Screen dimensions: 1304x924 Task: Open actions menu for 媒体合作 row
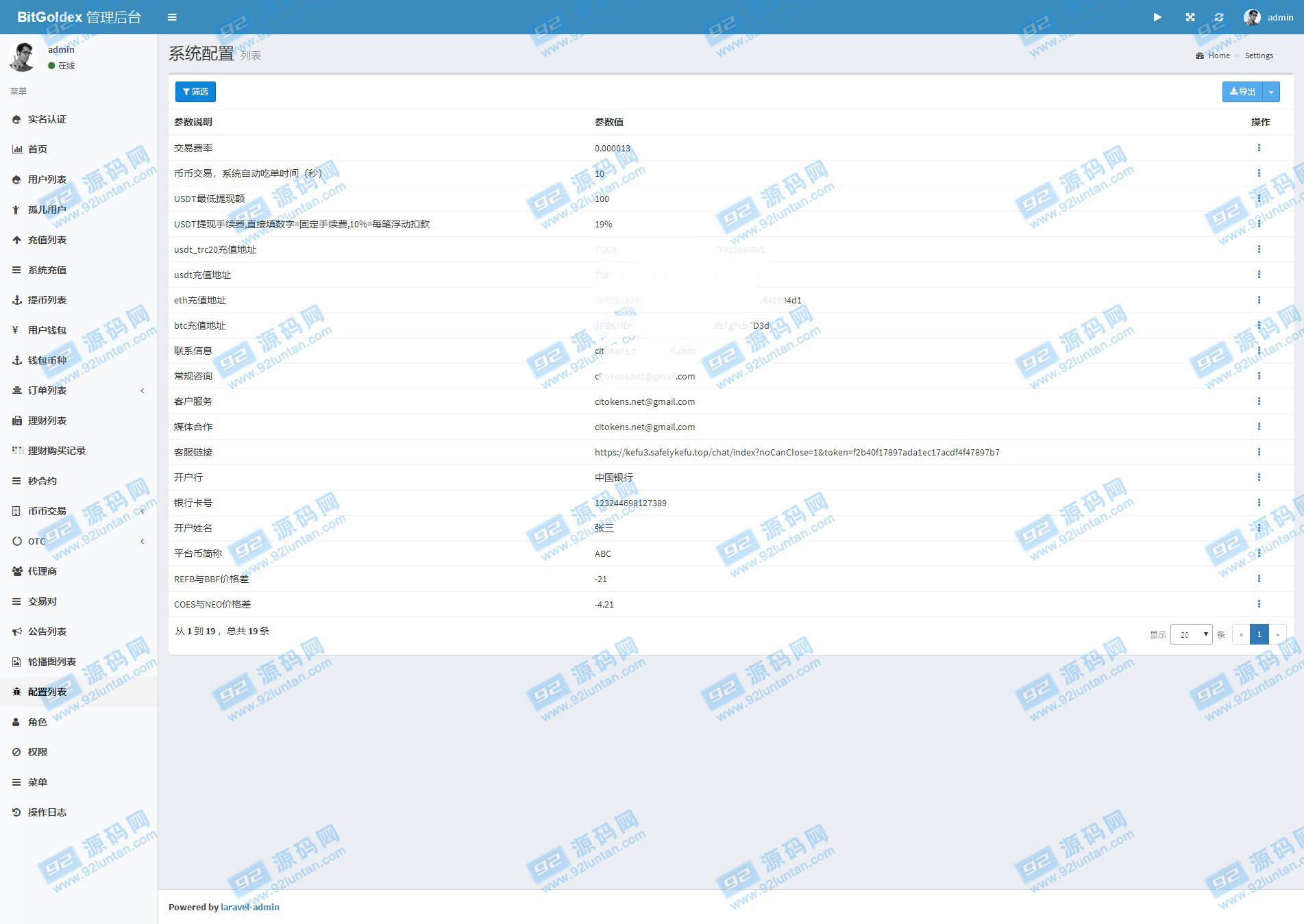point(1259,427)
